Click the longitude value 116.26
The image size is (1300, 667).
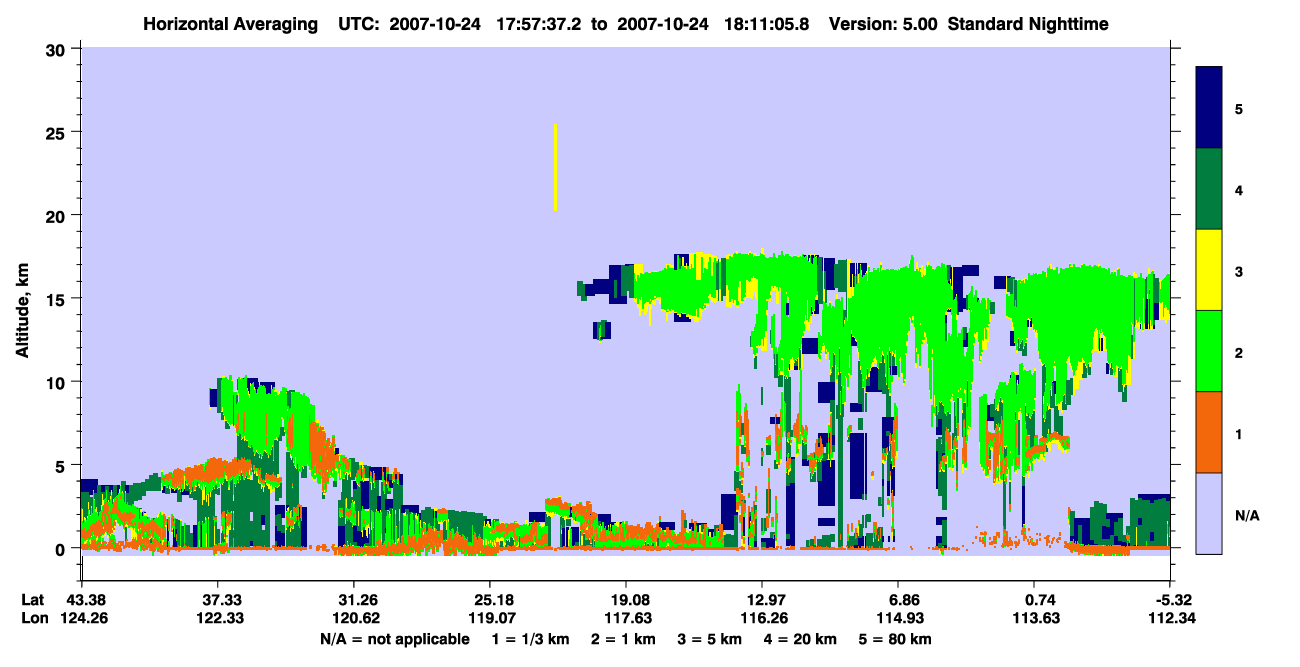pyautogui.click(x=762, y=618)
